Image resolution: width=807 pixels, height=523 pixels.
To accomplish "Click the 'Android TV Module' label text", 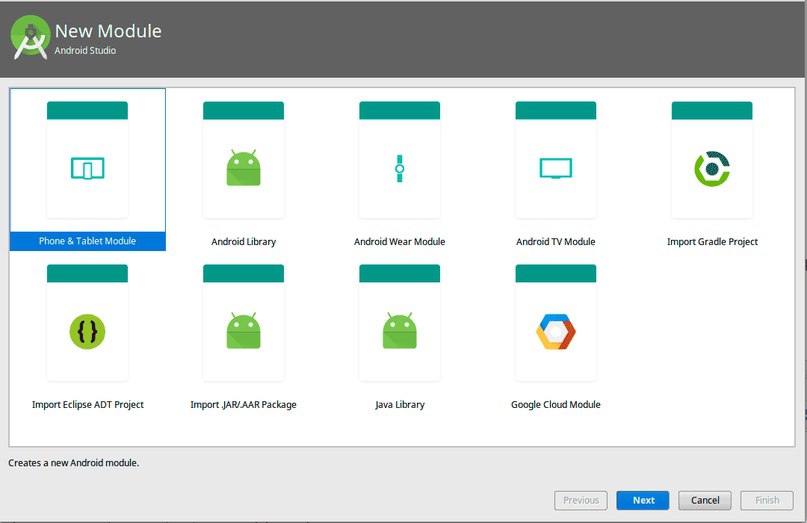I will pos(556,241).
